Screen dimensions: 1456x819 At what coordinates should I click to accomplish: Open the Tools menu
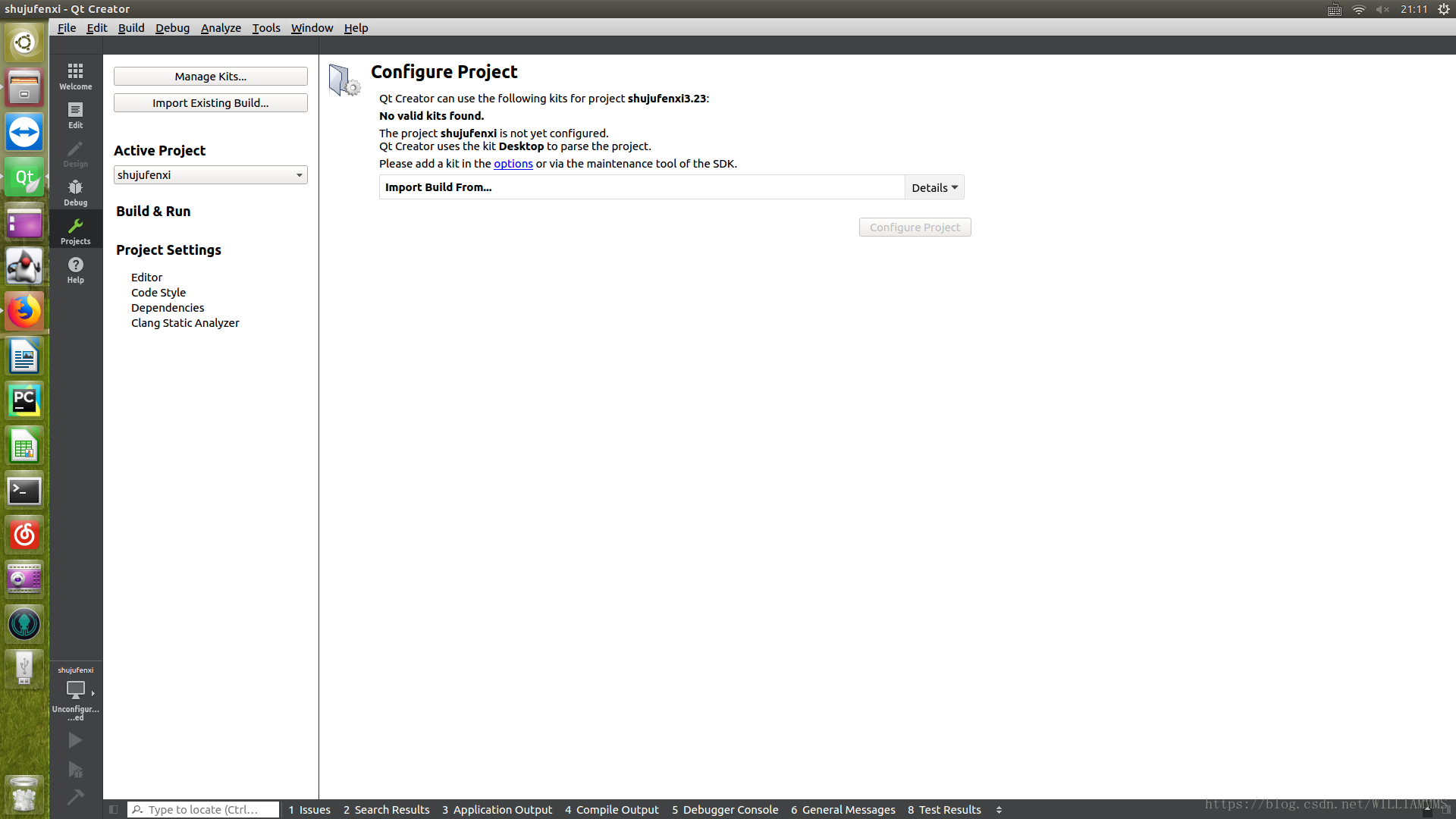(266, 28)
